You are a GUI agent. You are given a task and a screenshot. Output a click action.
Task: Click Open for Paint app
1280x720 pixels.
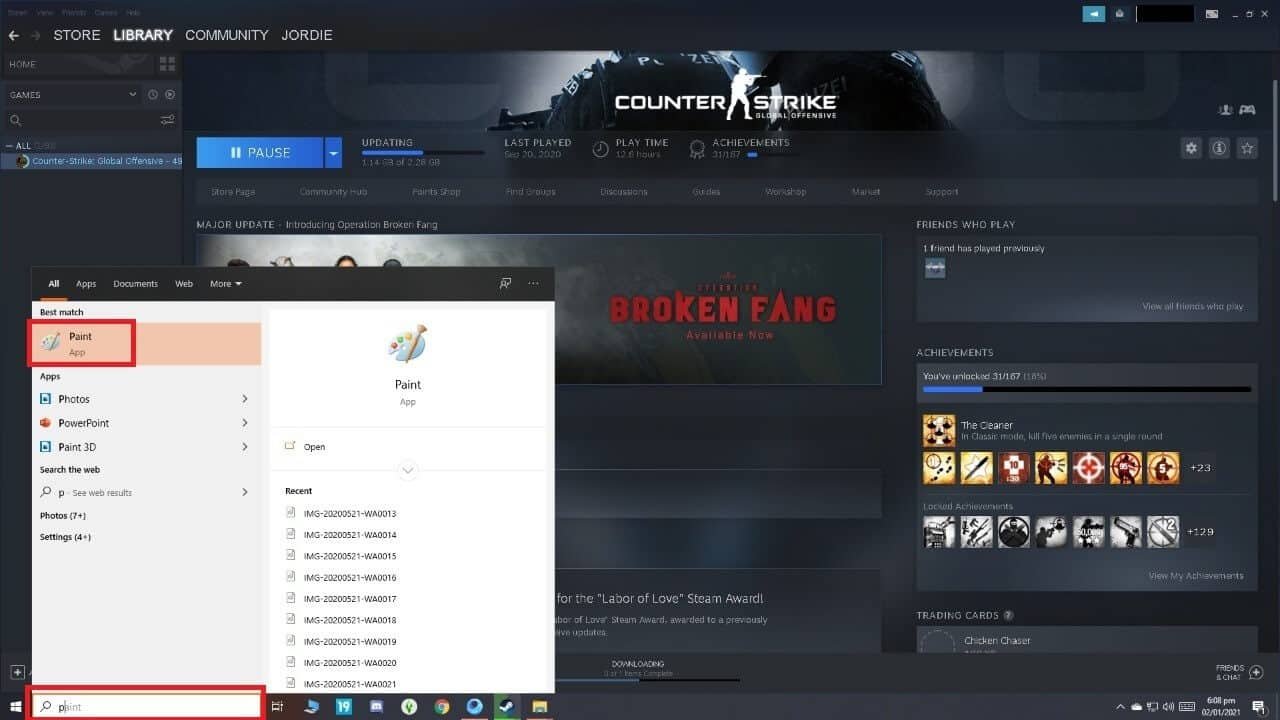[315, 447]
